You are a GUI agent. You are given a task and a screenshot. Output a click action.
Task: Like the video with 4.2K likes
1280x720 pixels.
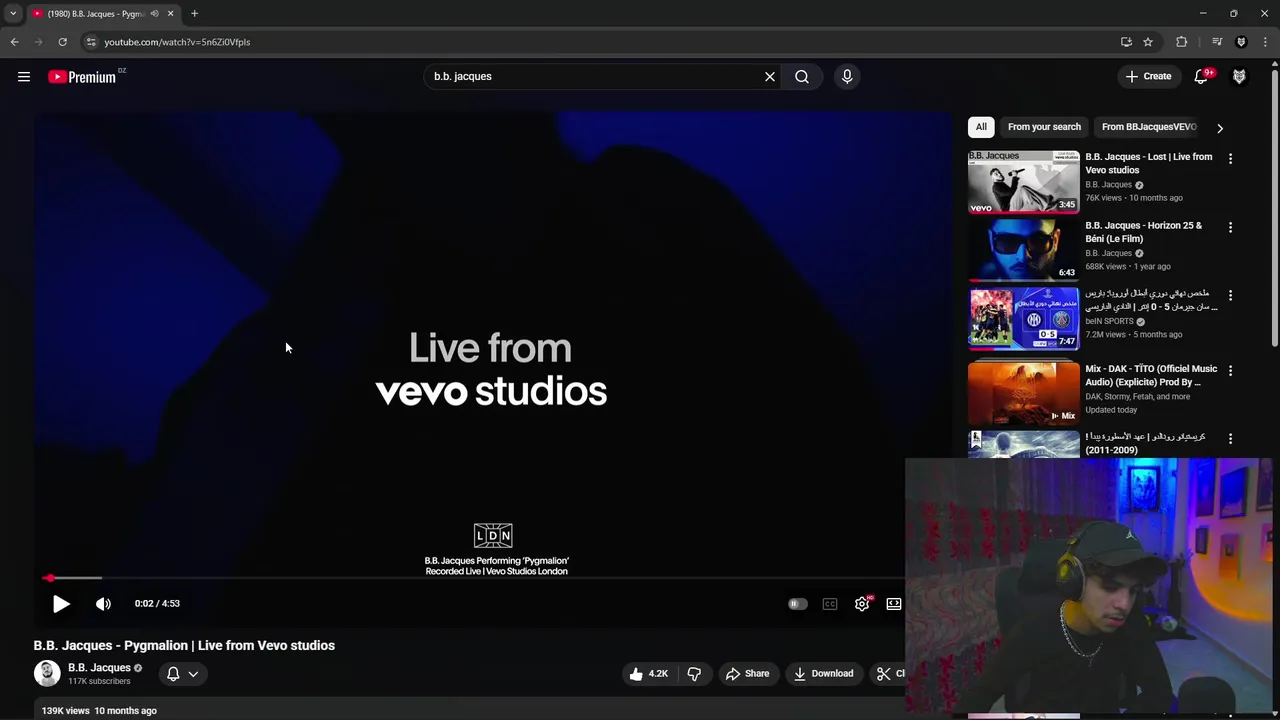648,674
